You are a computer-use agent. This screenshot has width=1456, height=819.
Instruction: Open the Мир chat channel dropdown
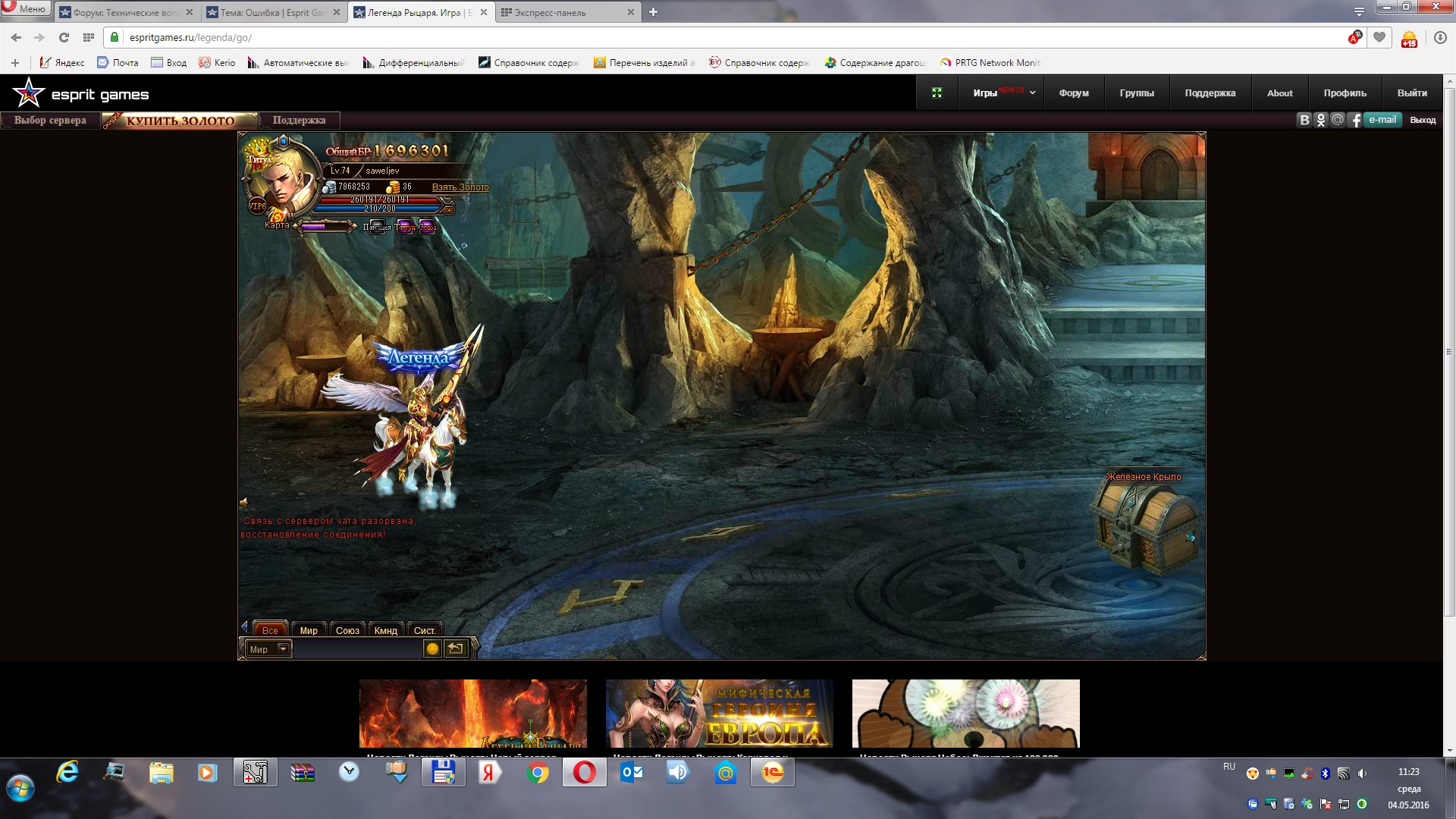[283, 648]
